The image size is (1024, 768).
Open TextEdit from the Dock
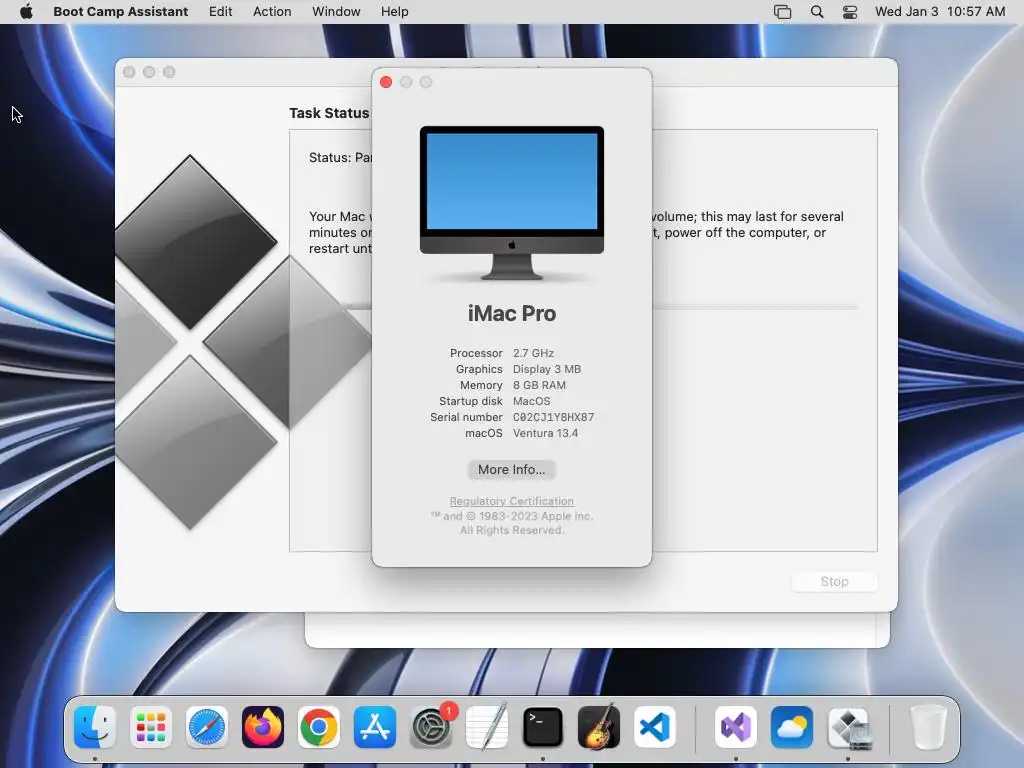pos(487,727)
